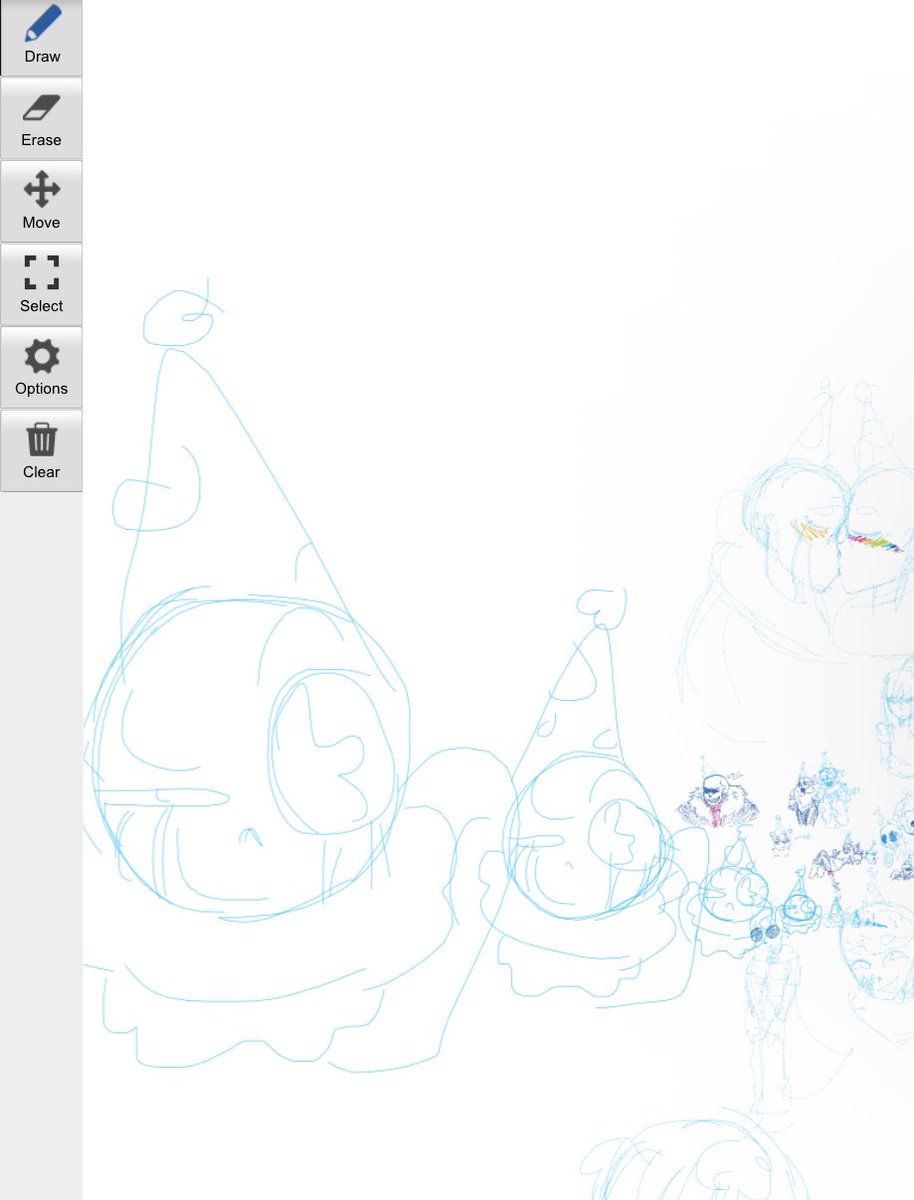914x1200 pixels.
Task: Activate the Move tool
Action: click(41, 202)
